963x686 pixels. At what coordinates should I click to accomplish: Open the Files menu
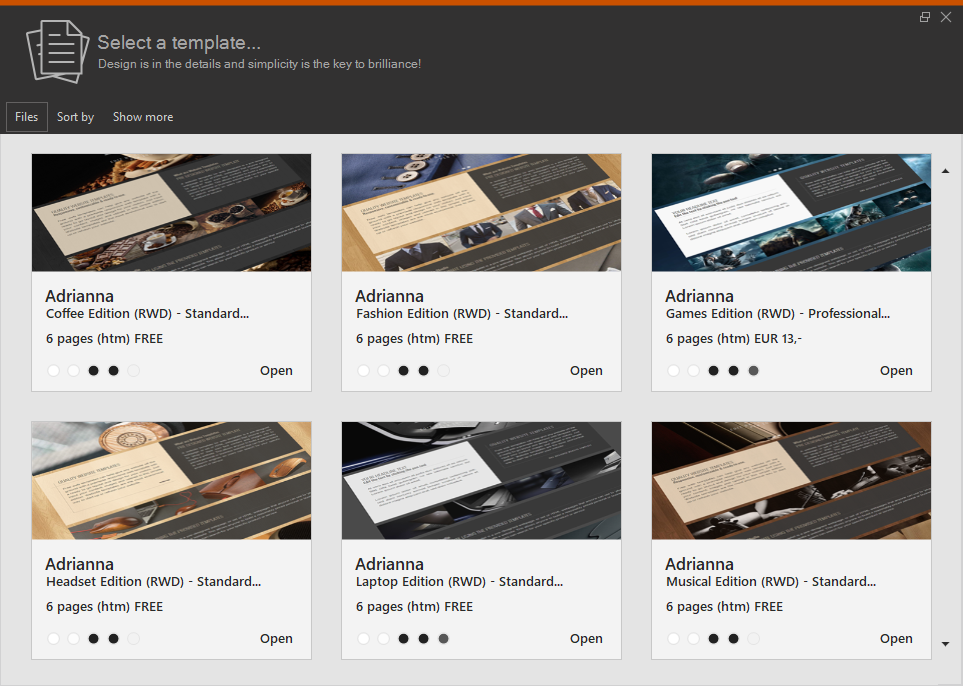coord(26,117)
